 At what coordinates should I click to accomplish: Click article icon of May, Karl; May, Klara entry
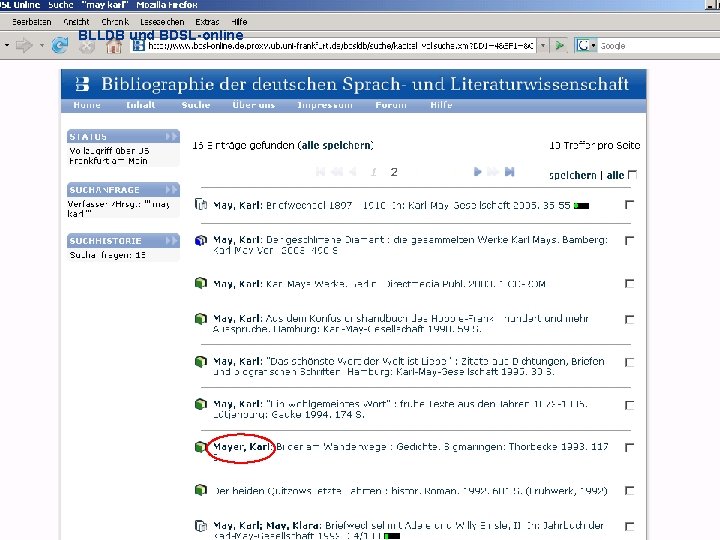click(201, 525)
